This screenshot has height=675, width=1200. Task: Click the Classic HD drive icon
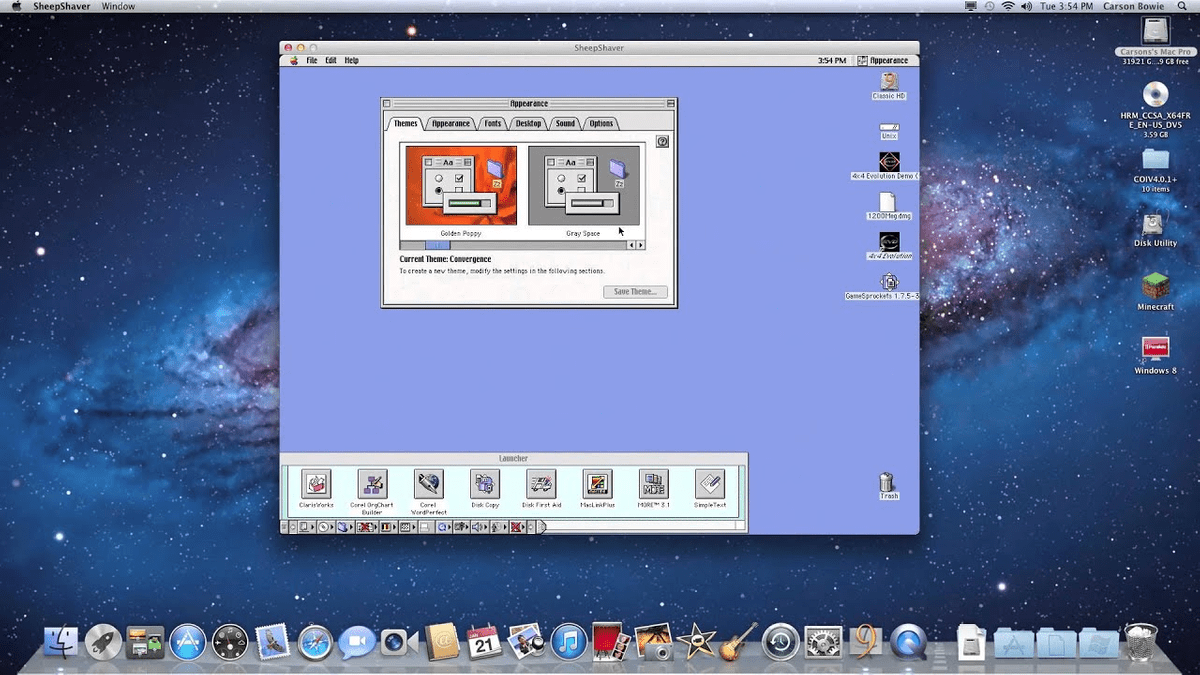(888, 83)
